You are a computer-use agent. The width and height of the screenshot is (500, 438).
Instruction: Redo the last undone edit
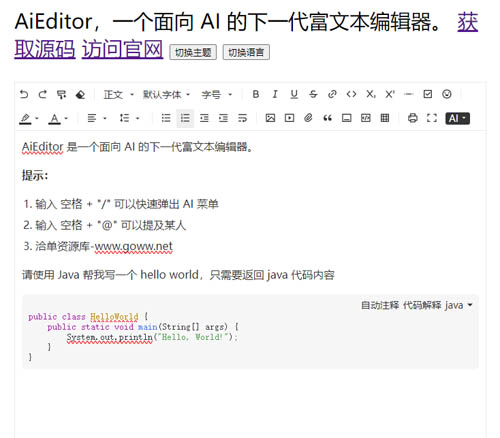coord(43,95)
